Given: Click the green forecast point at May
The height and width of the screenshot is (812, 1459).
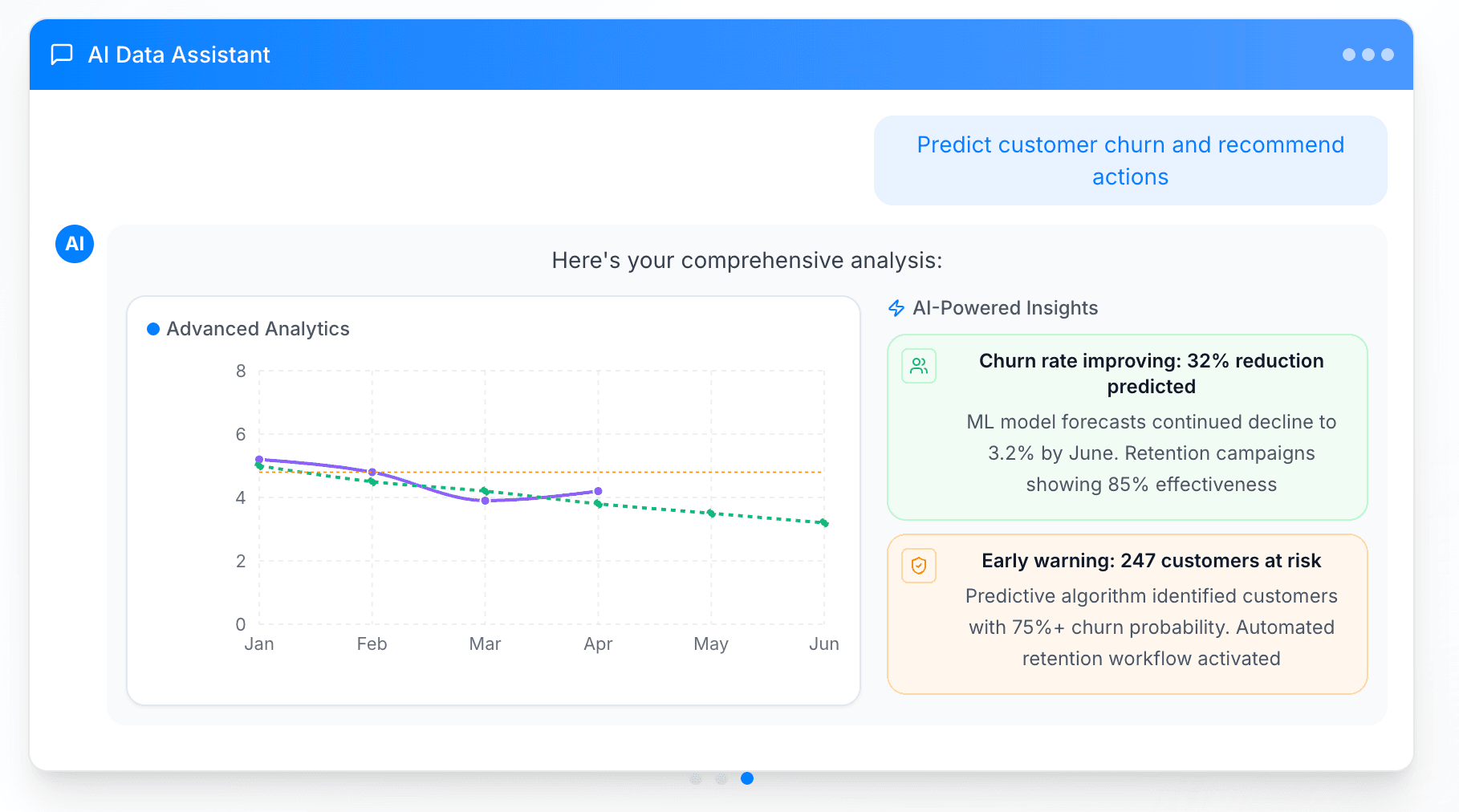Looking at the screenshot, I should coord(711,514).
